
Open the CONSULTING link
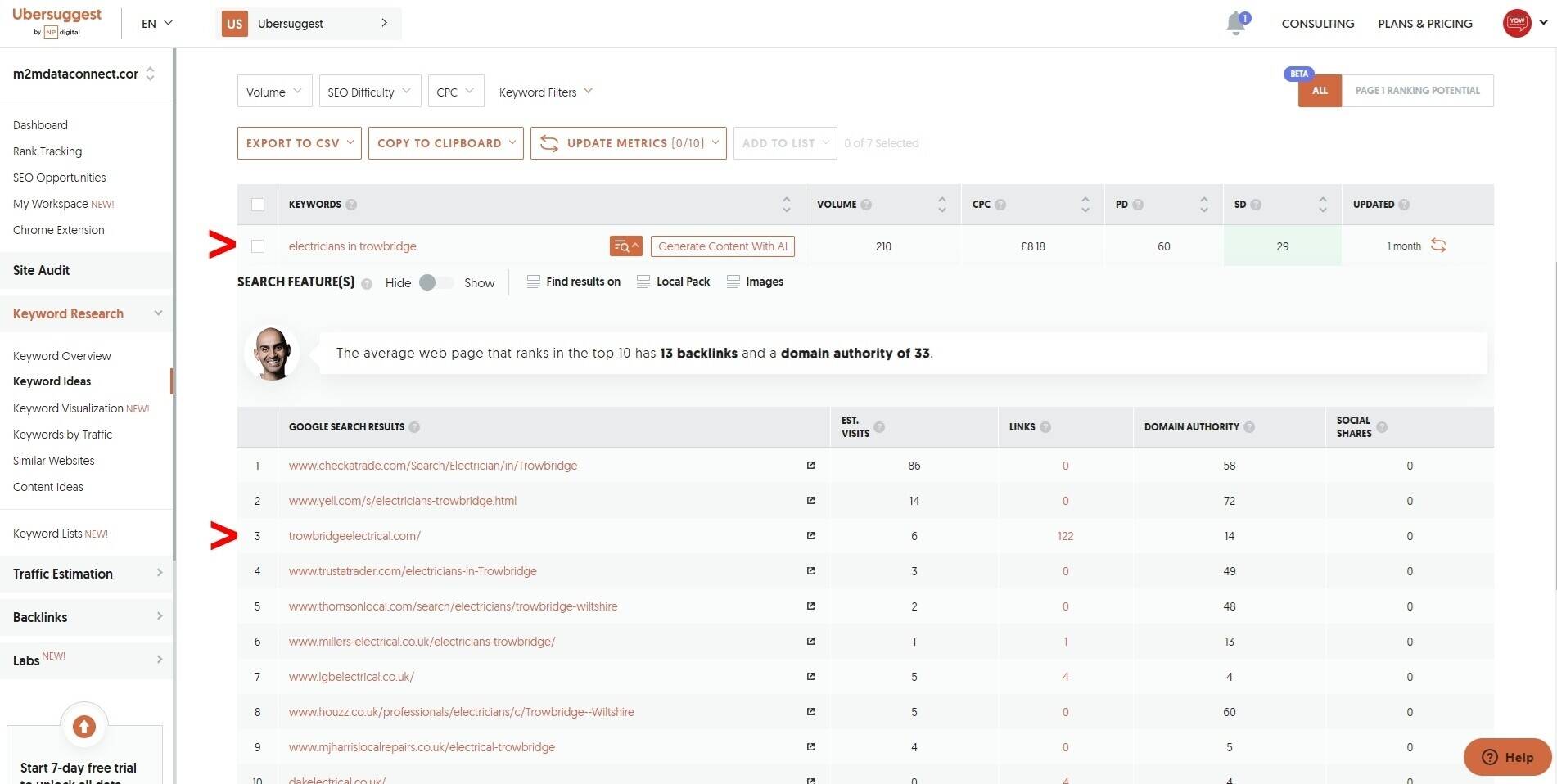coord(1318,24)
